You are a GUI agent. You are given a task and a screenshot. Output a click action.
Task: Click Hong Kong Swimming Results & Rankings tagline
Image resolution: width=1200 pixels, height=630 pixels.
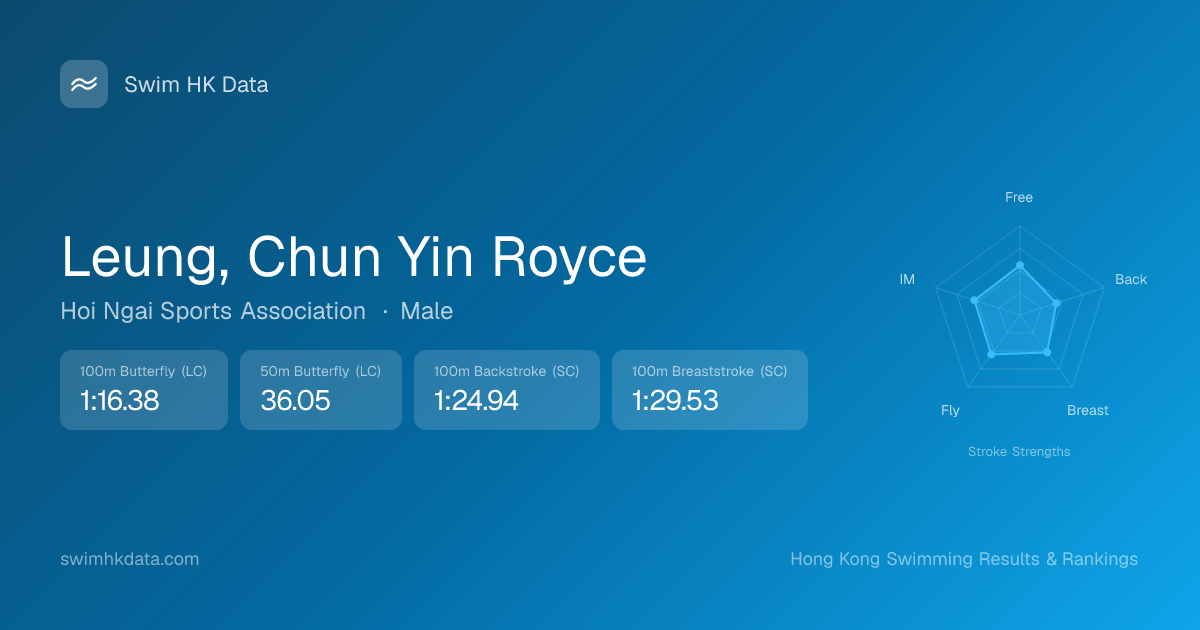964,559
